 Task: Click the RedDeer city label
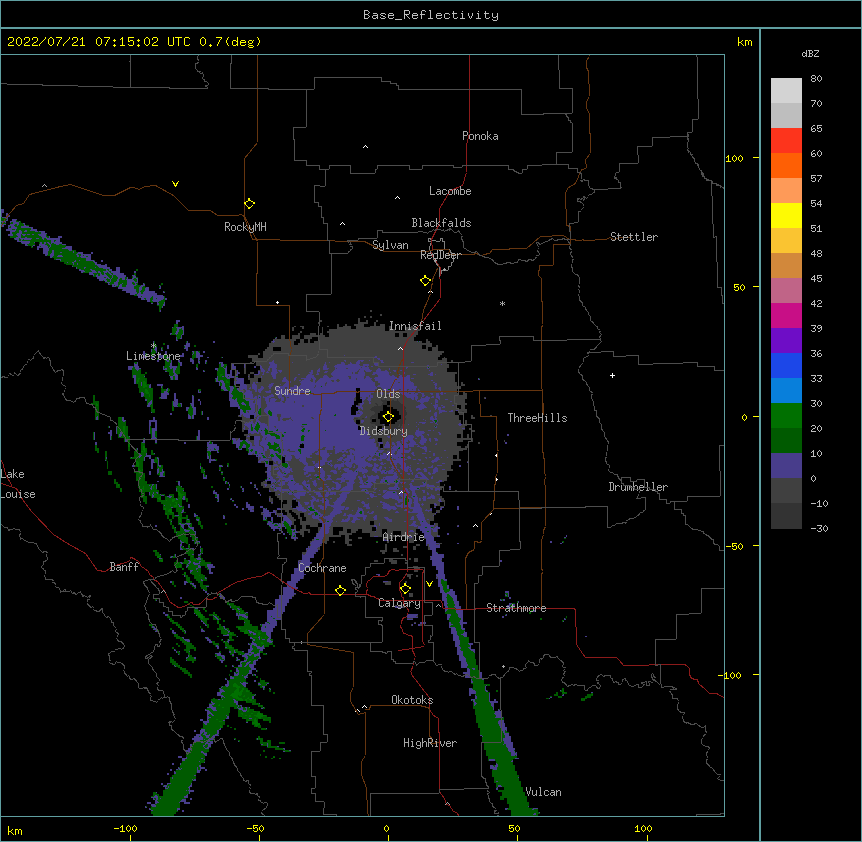click(x=440, y=255)
